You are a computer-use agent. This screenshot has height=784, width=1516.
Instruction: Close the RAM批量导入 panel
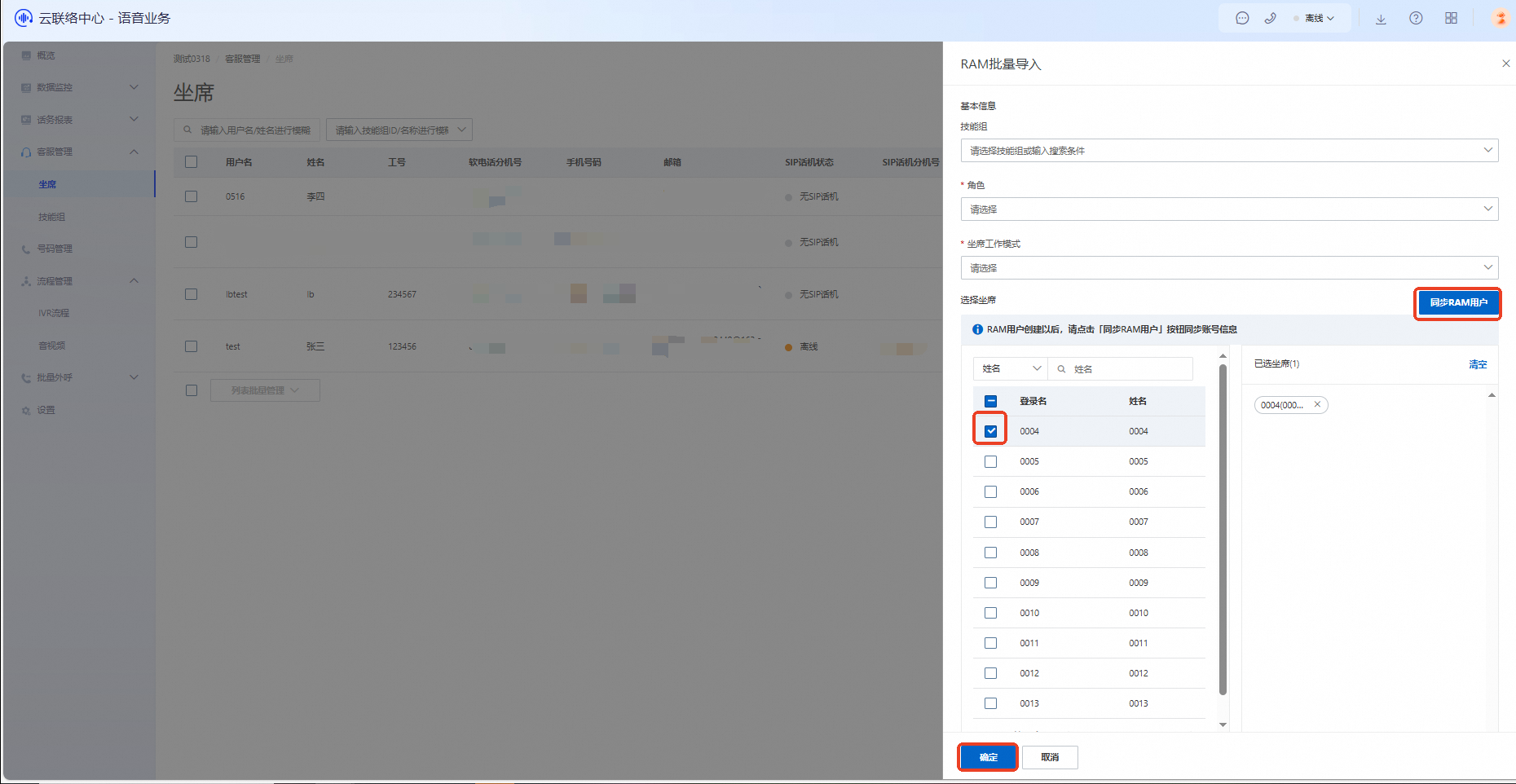pyautogui.click(x=1505, y=64)
